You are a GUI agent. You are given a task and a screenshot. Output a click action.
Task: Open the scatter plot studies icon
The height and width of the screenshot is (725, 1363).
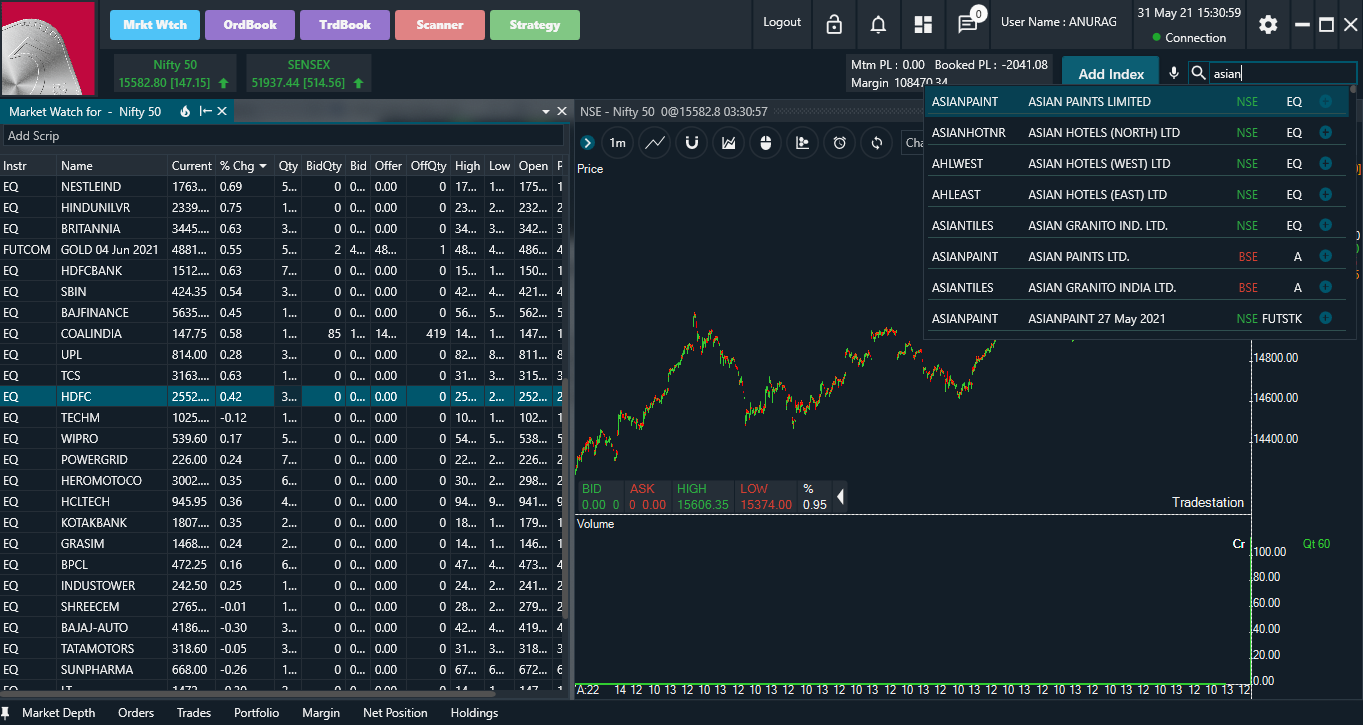802,143
